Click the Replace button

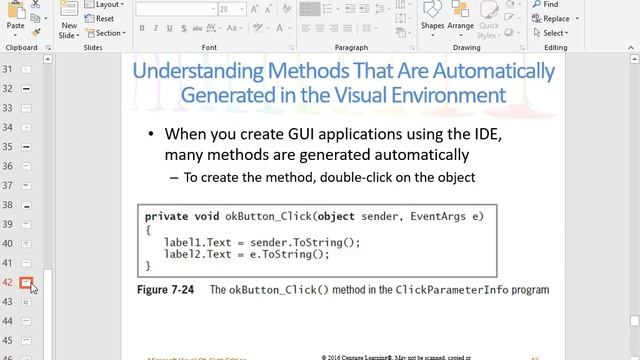[551, 19]
